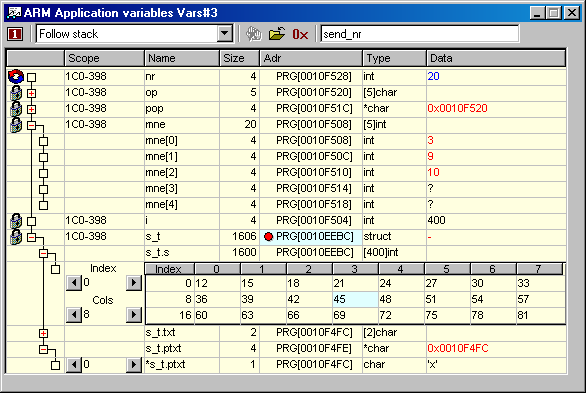
Task: Click the padlock icon on mne row
Action: coord(16,125)
